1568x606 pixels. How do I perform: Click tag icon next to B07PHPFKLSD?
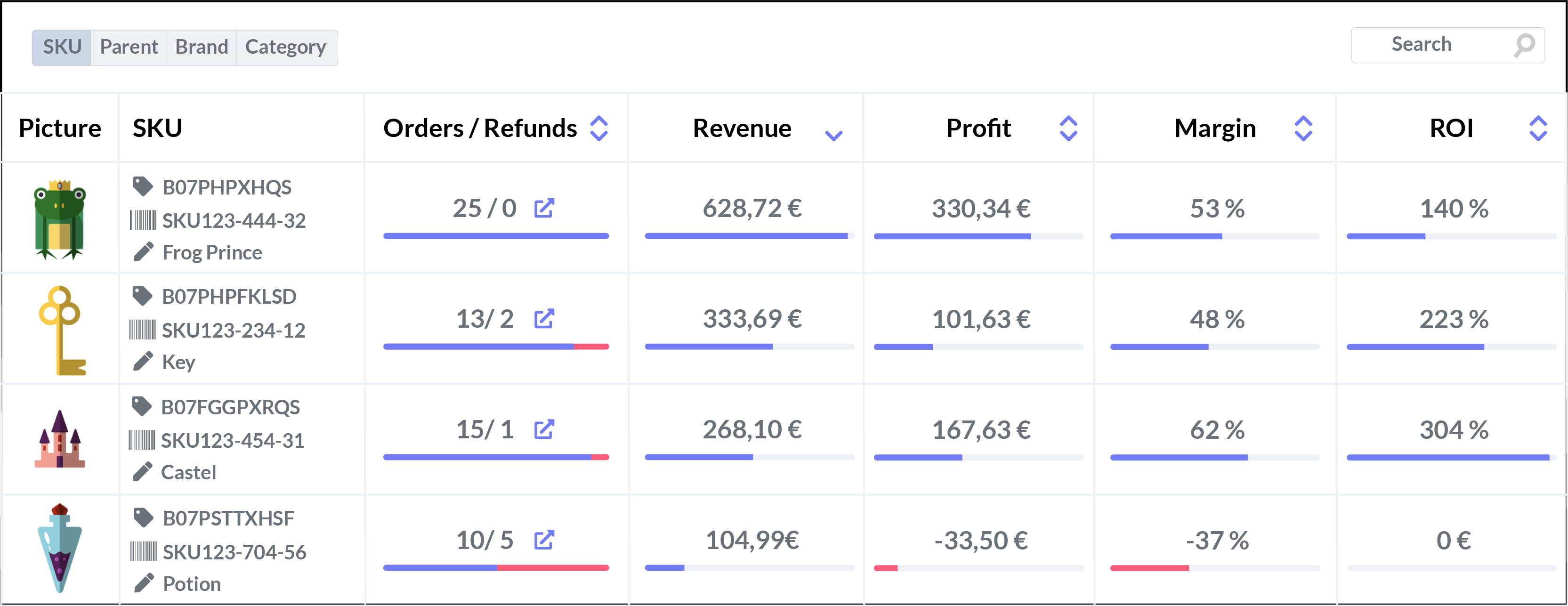pyautogui.click(x=142, y=296)
